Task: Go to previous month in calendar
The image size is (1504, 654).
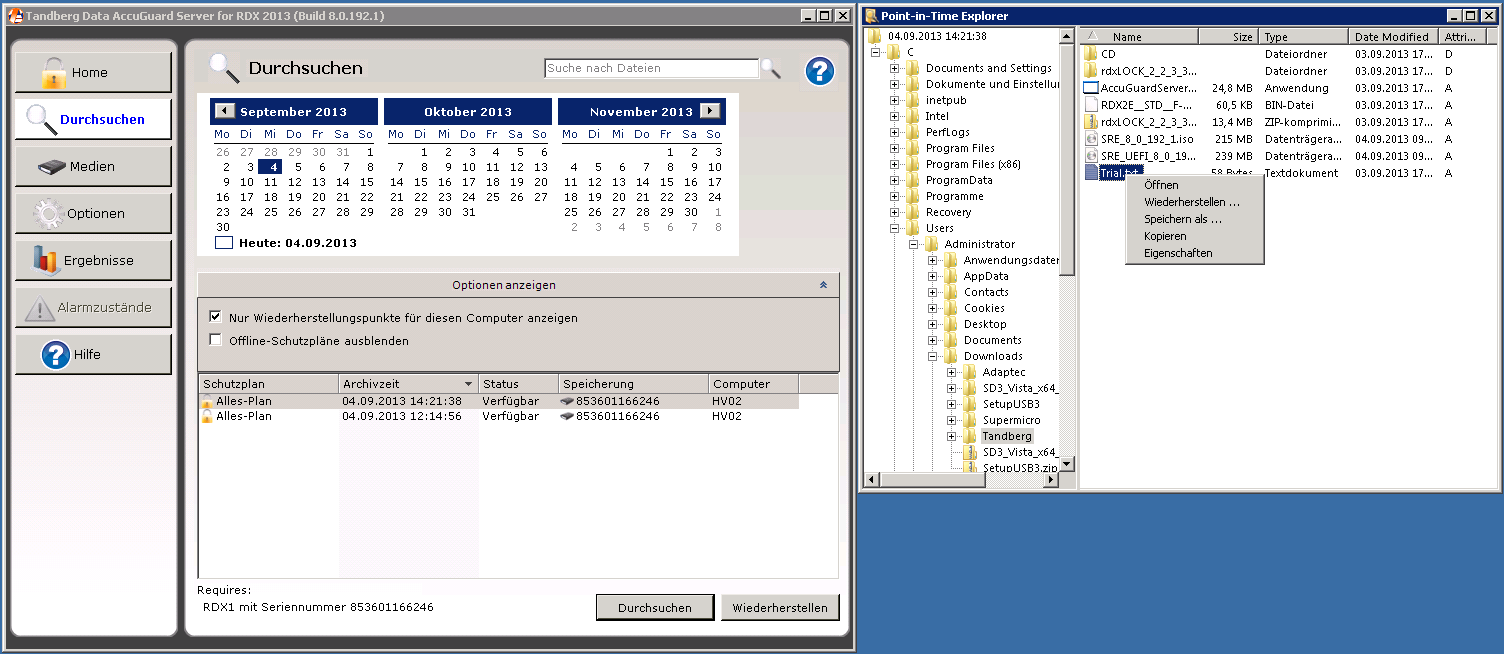Action: (x=224, y=111)
